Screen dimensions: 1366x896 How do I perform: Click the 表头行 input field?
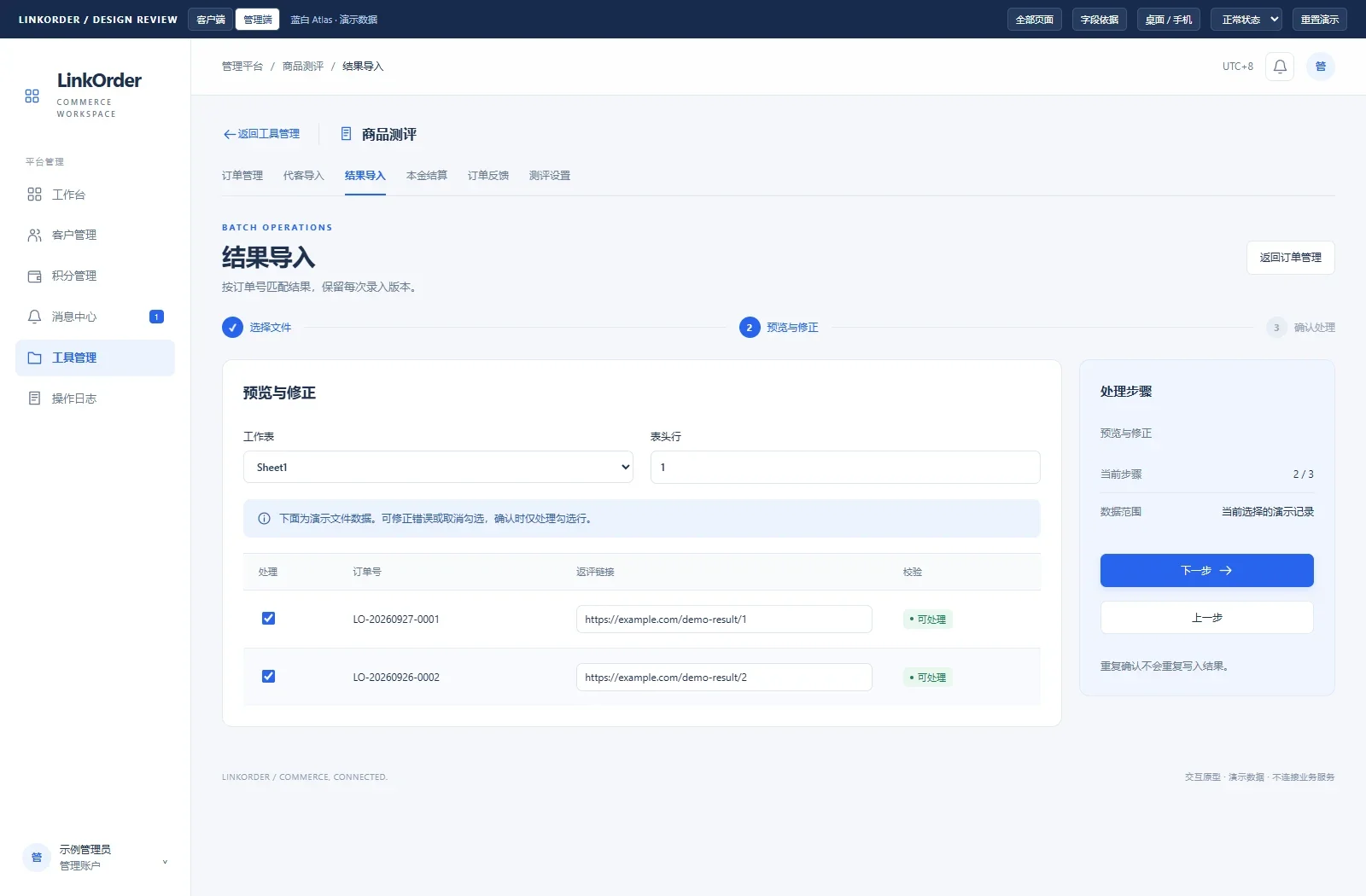click(x=845, y=468)
